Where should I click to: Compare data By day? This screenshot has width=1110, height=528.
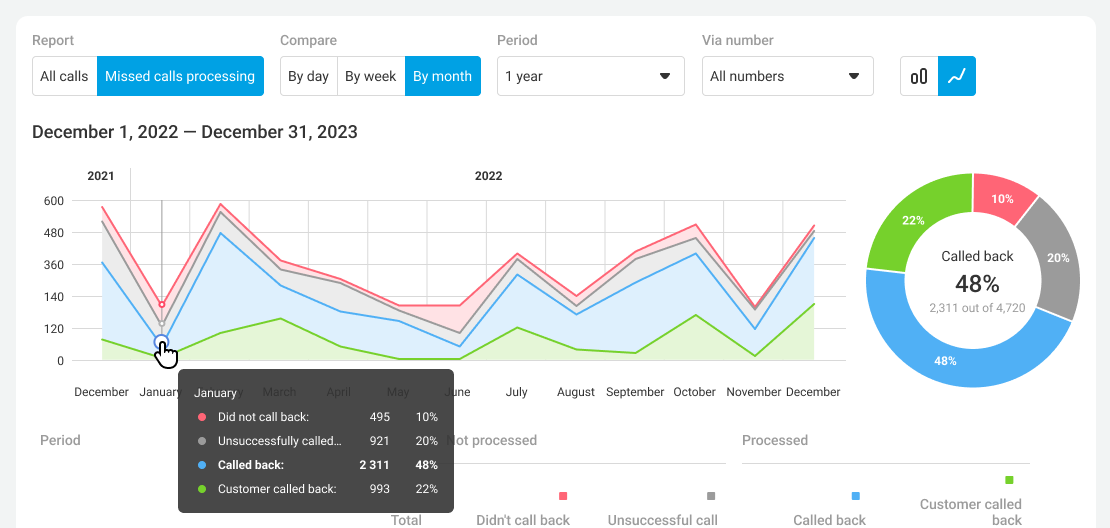point(308,76)
